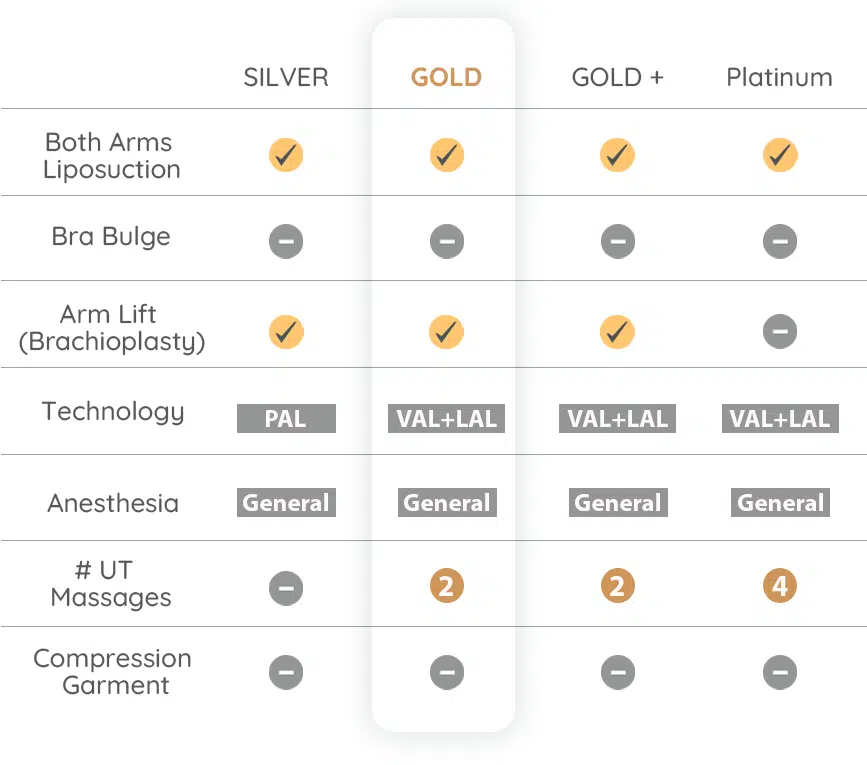Click the Gold checkmark for Arm Lift
Image resolution: width=867 pixels, height=765 pixels.
pos(446,332)
